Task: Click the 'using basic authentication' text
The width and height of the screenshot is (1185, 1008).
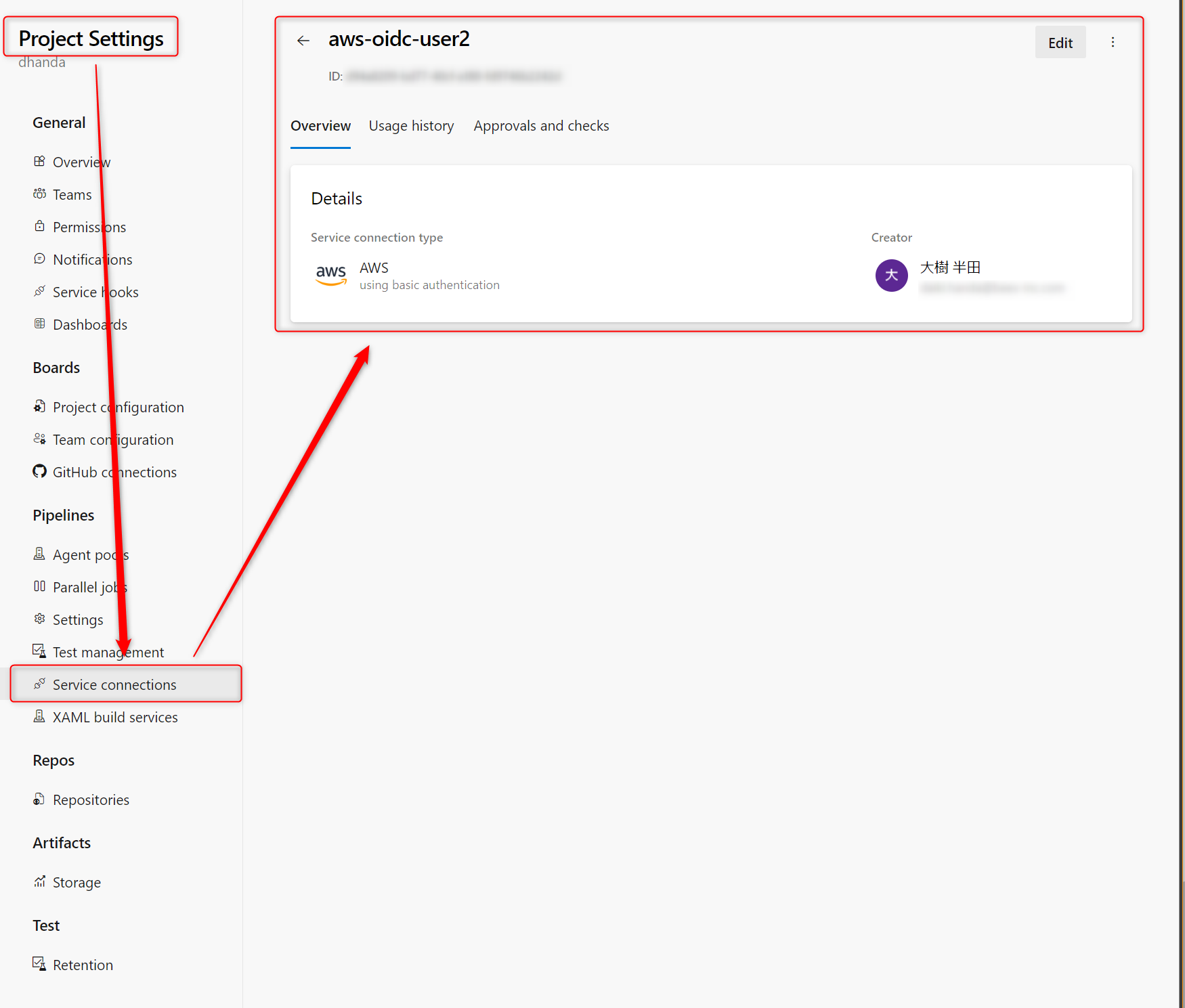Action: [x=429, y=286]
